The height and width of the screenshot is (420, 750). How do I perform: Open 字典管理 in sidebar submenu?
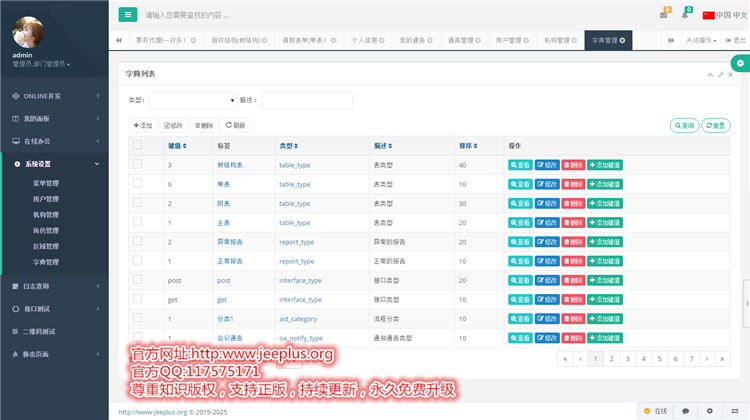[46, 262]
